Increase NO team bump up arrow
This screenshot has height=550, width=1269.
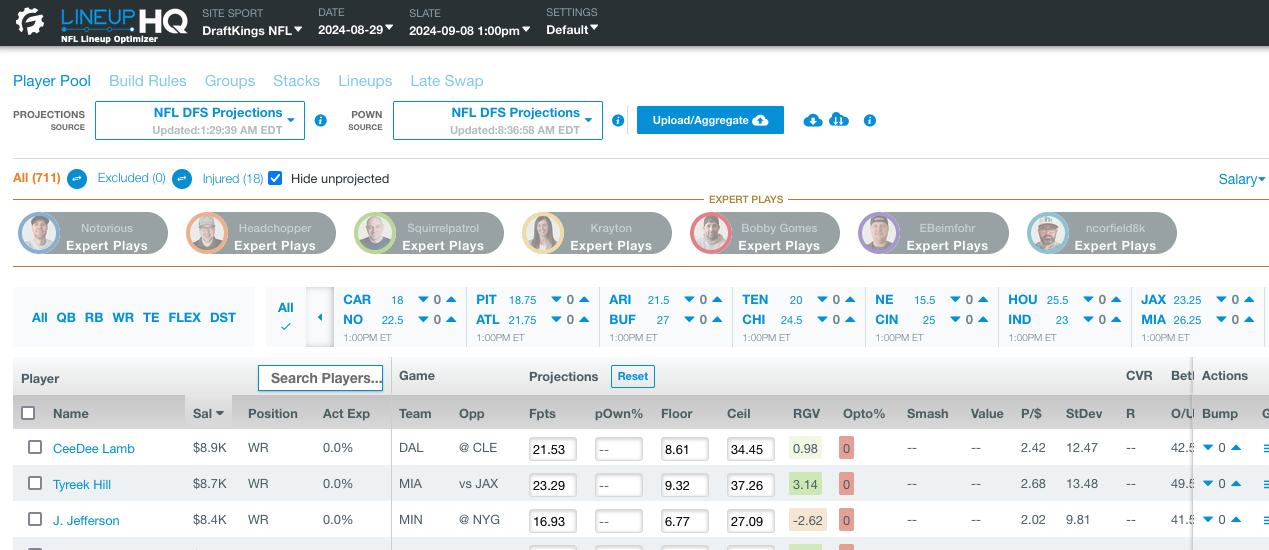tap(450, 320)
